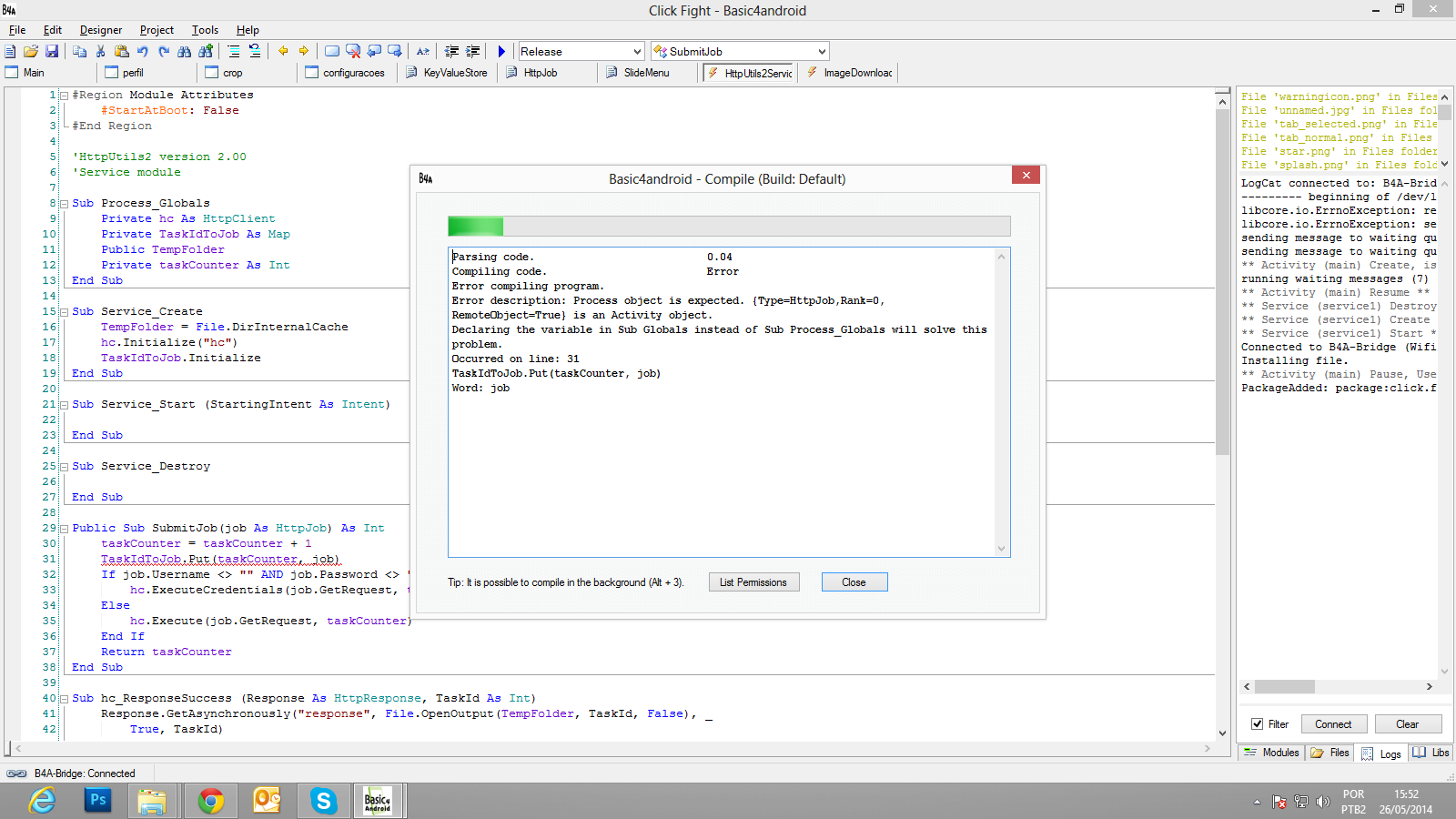Open the Designer menu
The image size is (1456, 819).
101,30
